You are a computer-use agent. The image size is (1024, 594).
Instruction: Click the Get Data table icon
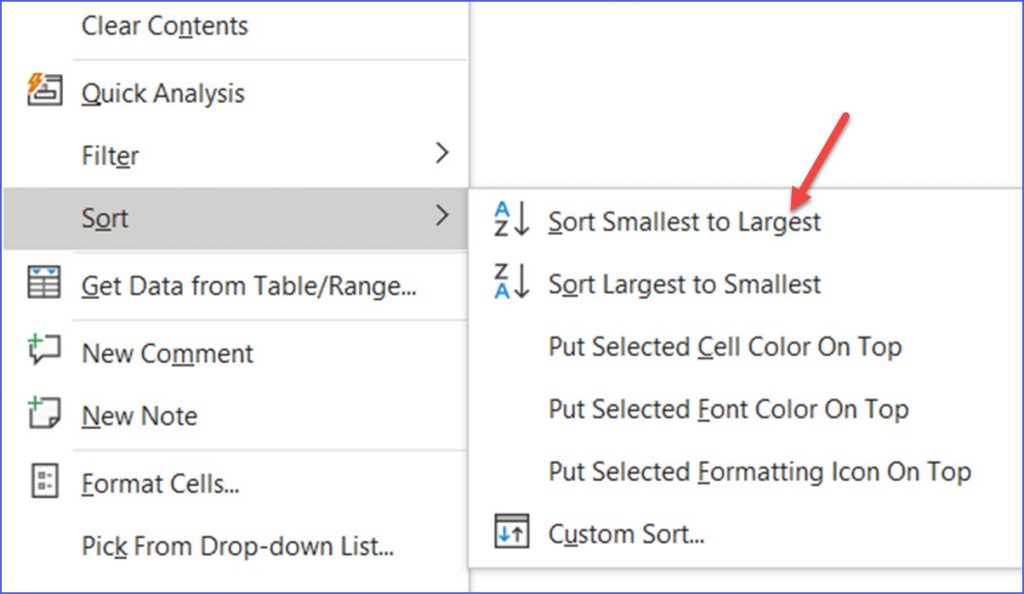click(x=45, y=285)
